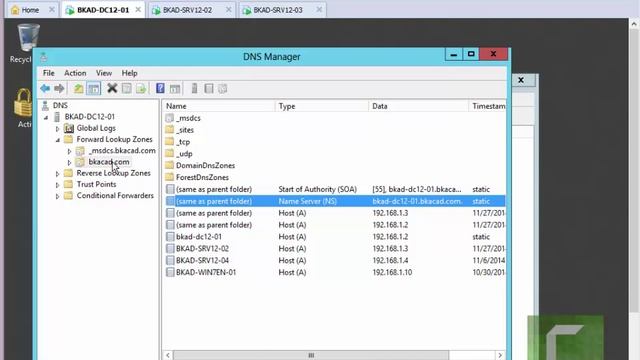Sort by the Data column header
Screen dimensions: 640x360
(418, 106)
